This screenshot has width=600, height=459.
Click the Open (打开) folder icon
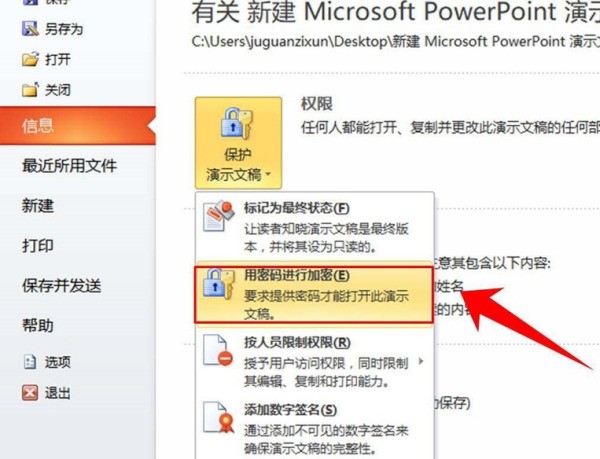[30, 59]
